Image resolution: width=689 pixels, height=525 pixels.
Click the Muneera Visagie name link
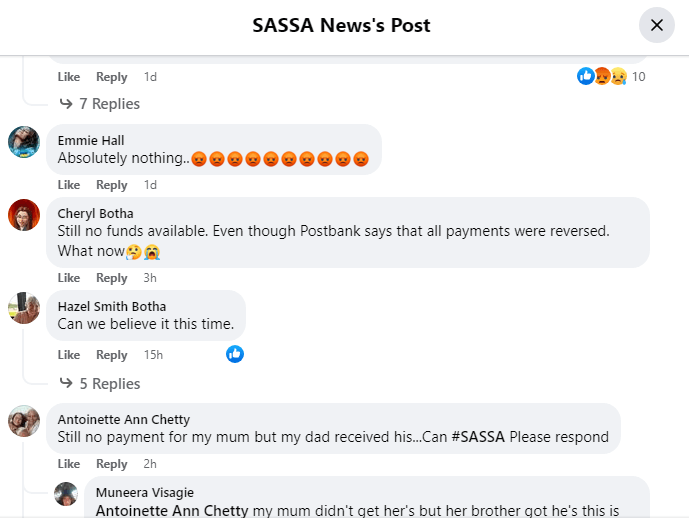click(x=143, y=492)
